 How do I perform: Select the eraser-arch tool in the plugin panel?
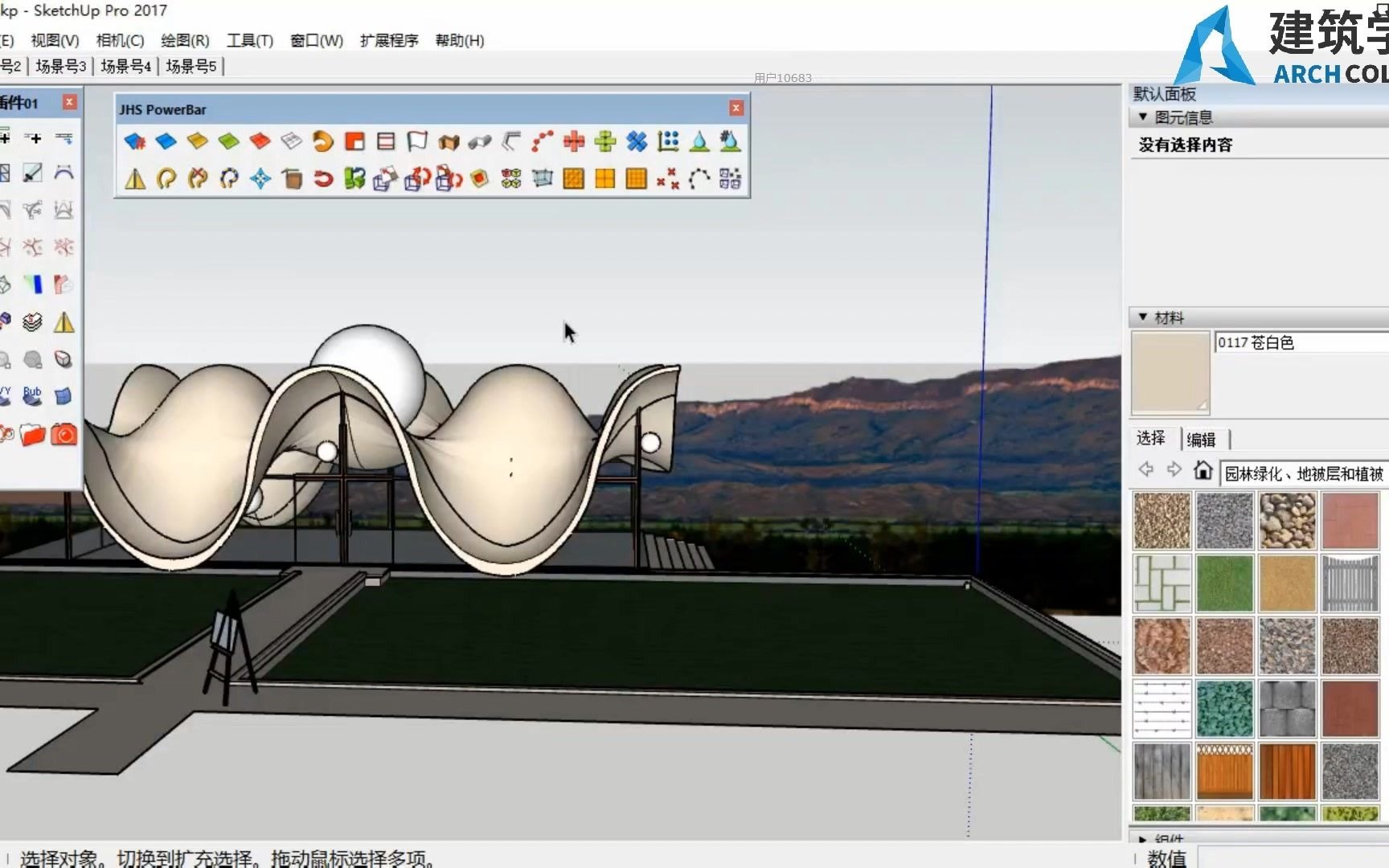(x=64, y=173)
